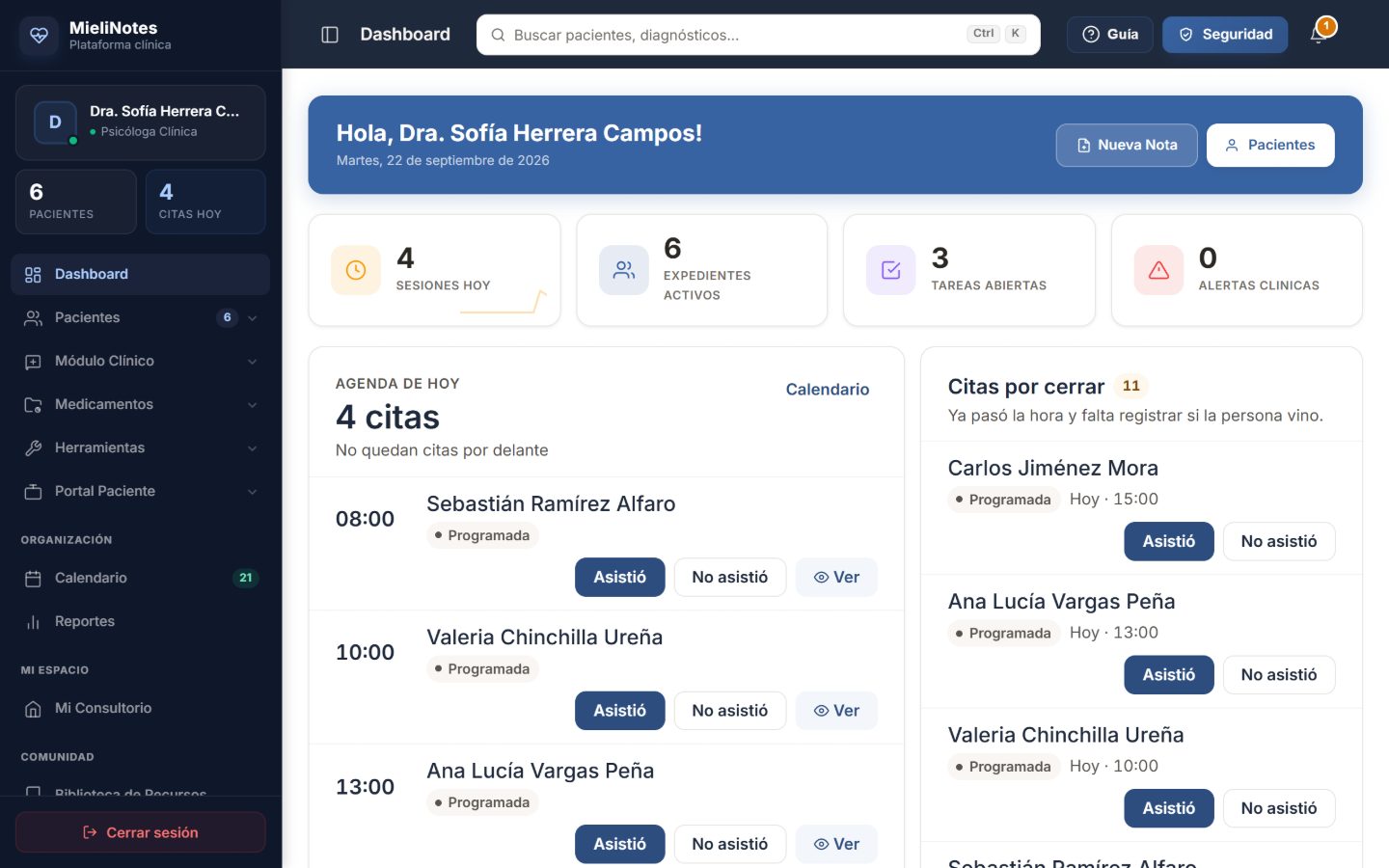Open Medicamentos in the sidebar

pos(141,405)
